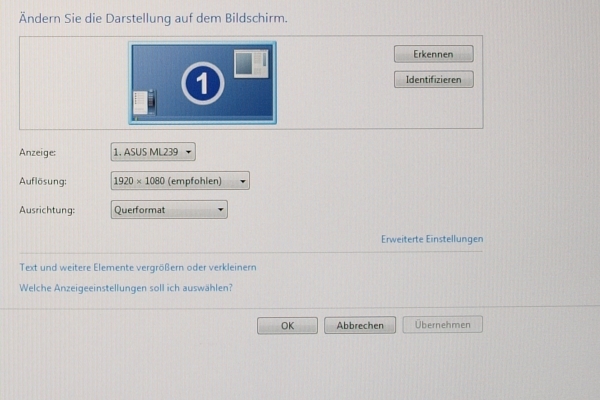This screenshot has height=400, width=600.
Task: Click the Erkennen button
Action: [x=434, y=54]
